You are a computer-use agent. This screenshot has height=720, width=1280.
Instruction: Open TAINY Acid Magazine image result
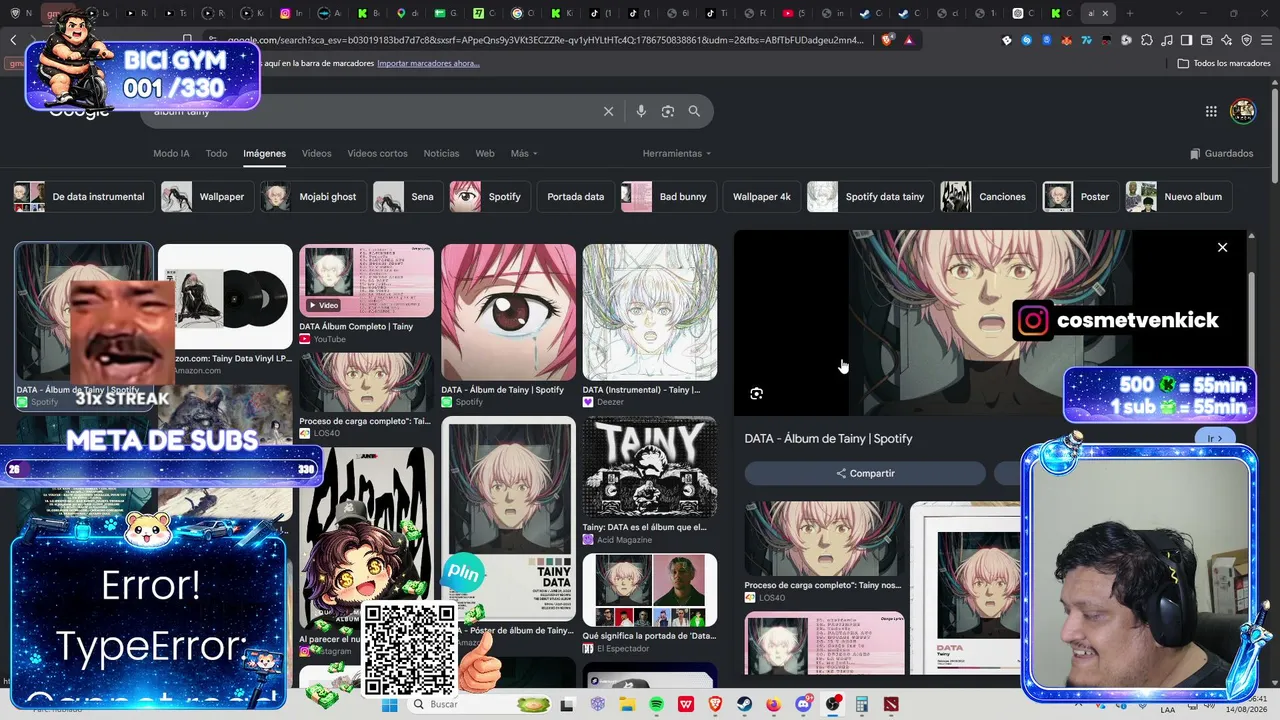[x=650, y=467]
